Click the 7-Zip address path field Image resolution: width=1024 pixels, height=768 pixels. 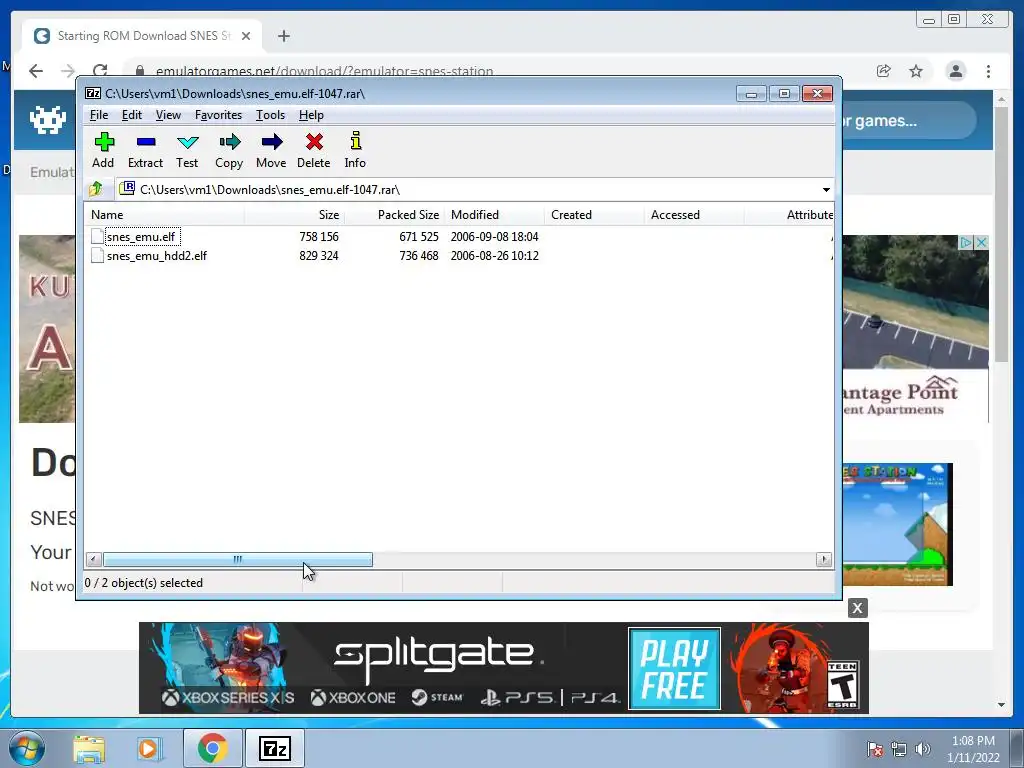[x=475, y=189]
